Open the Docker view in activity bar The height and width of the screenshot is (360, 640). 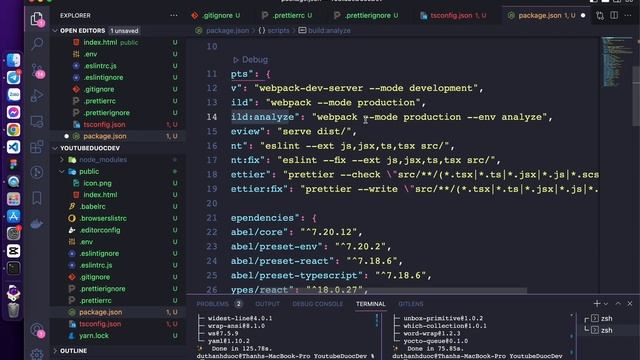[x=37, y=224]
